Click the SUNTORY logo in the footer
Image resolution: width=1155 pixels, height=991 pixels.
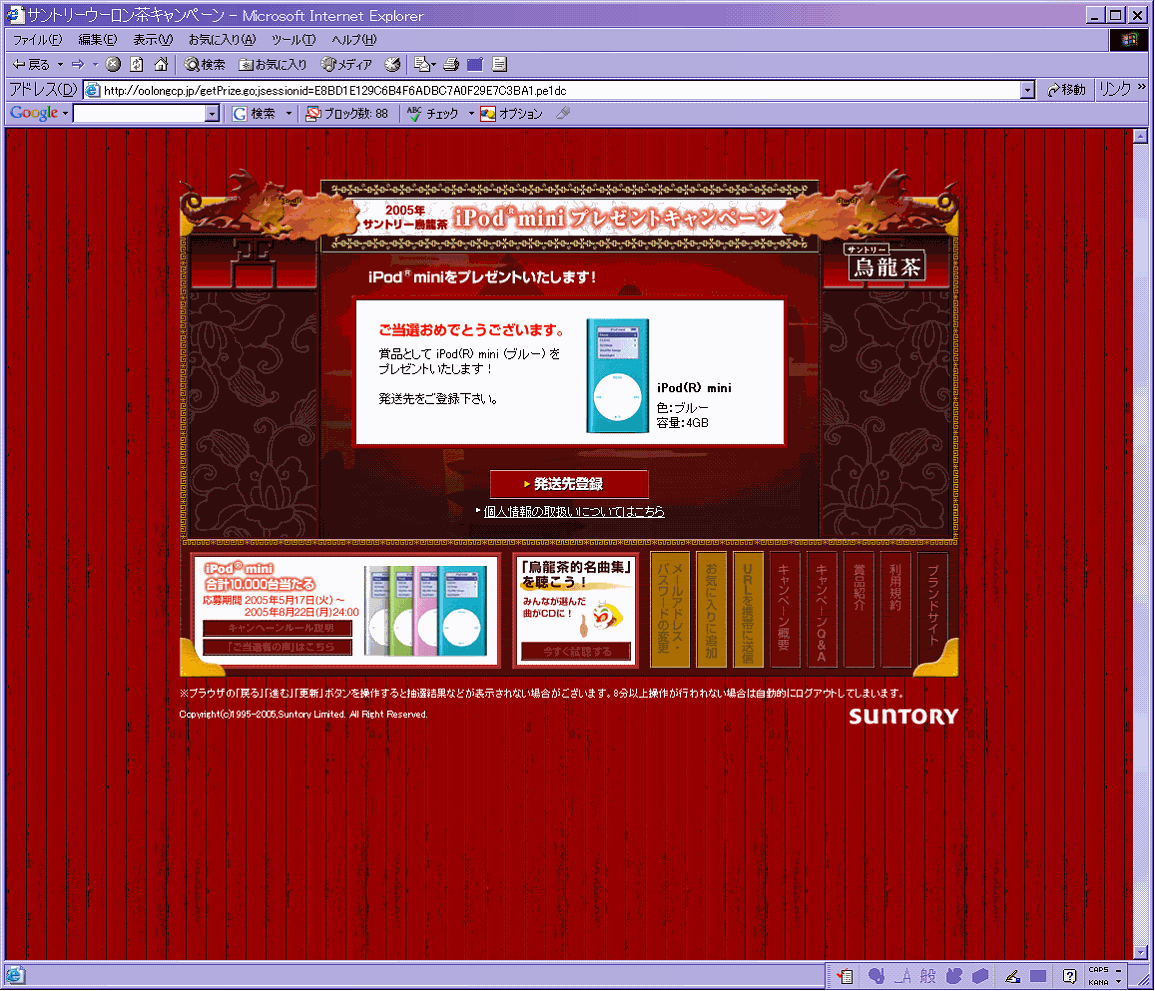[x=903, y=716]
